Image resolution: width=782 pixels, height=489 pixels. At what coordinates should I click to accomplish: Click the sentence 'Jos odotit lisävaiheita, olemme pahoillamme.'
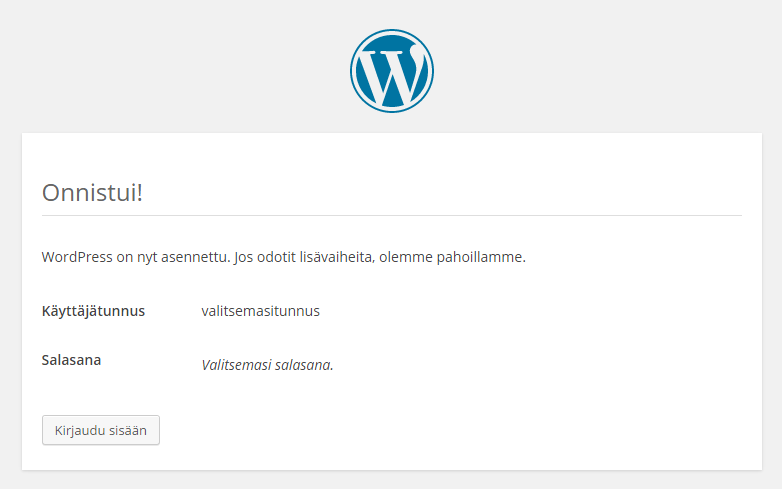(380, 257)
